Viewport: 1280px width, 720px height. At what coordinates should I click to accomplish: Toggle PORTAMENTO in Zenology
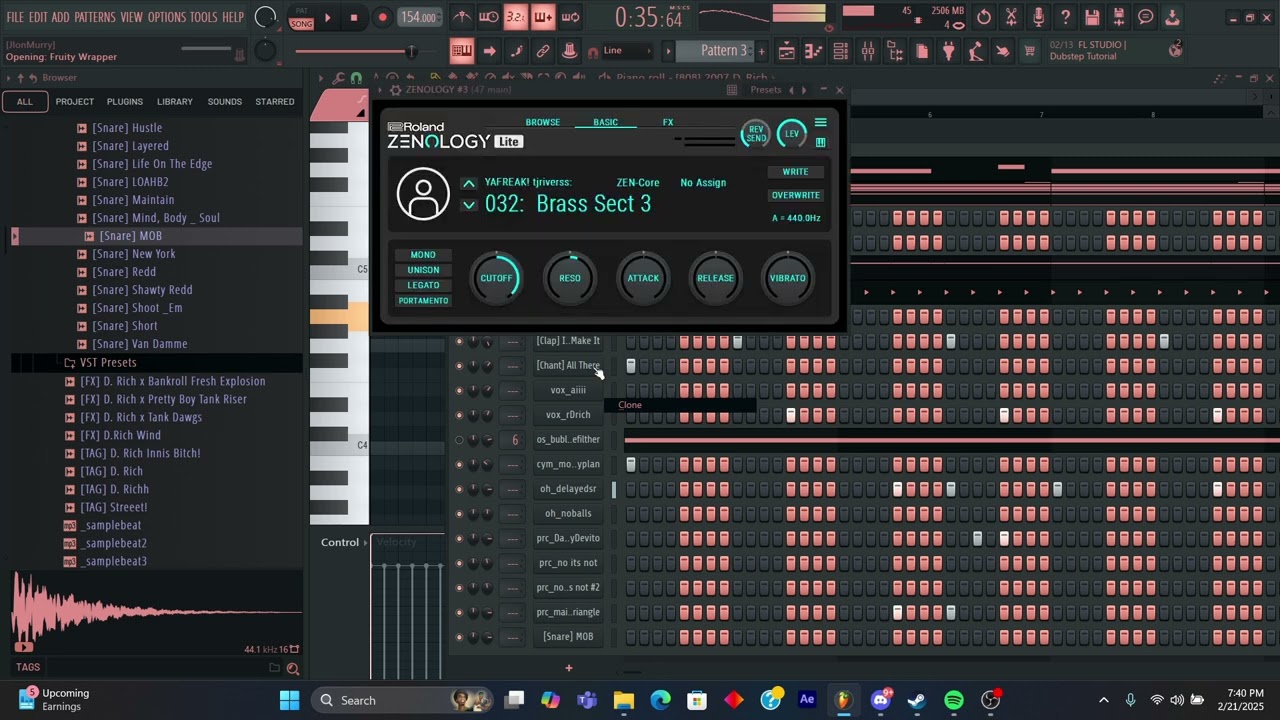tap(423, 301)
